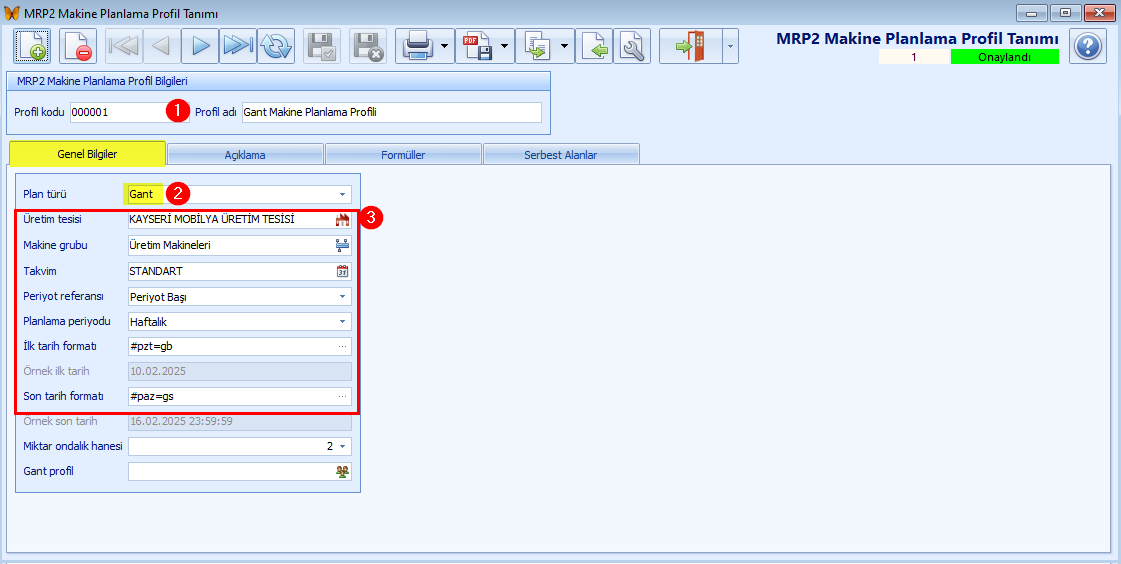Viewport: 1121px width, 564px height.
Task: Click the document with green left arrow icon
Action: pyautogui.click(x=594, y=46)
